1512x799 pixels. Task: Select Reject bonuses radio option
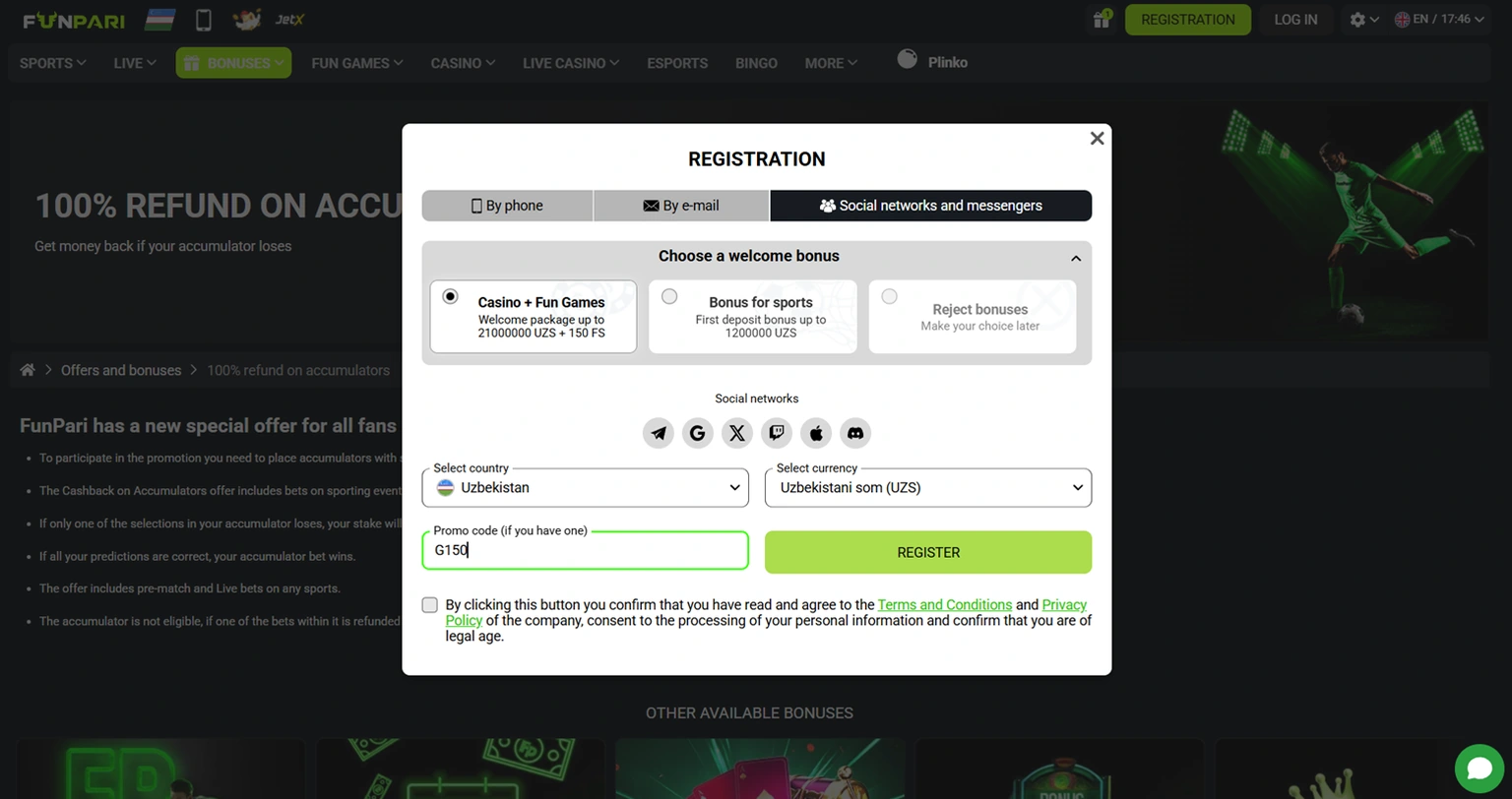tap(889, 296)
